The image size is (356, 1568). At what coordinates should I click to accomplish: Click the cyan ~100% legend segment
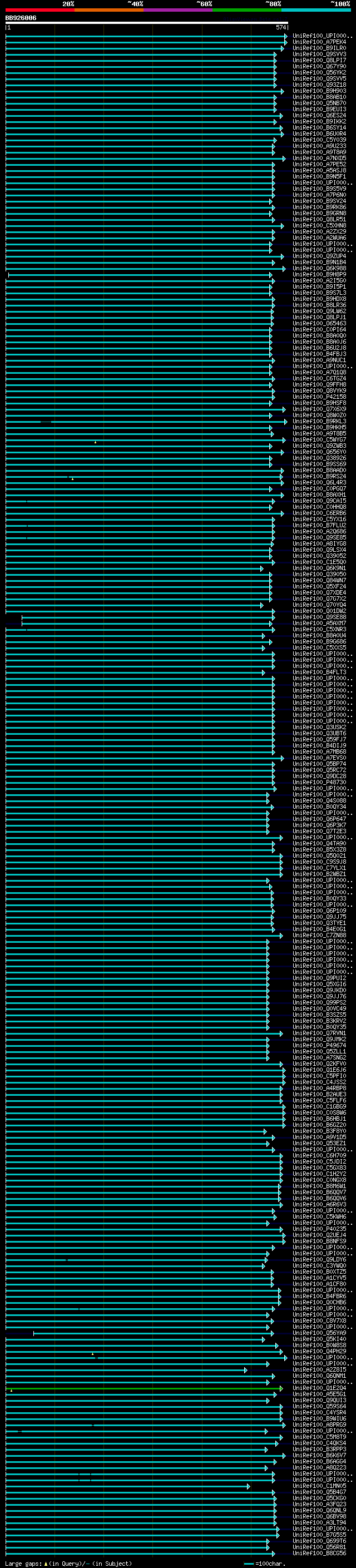[316, 10]
